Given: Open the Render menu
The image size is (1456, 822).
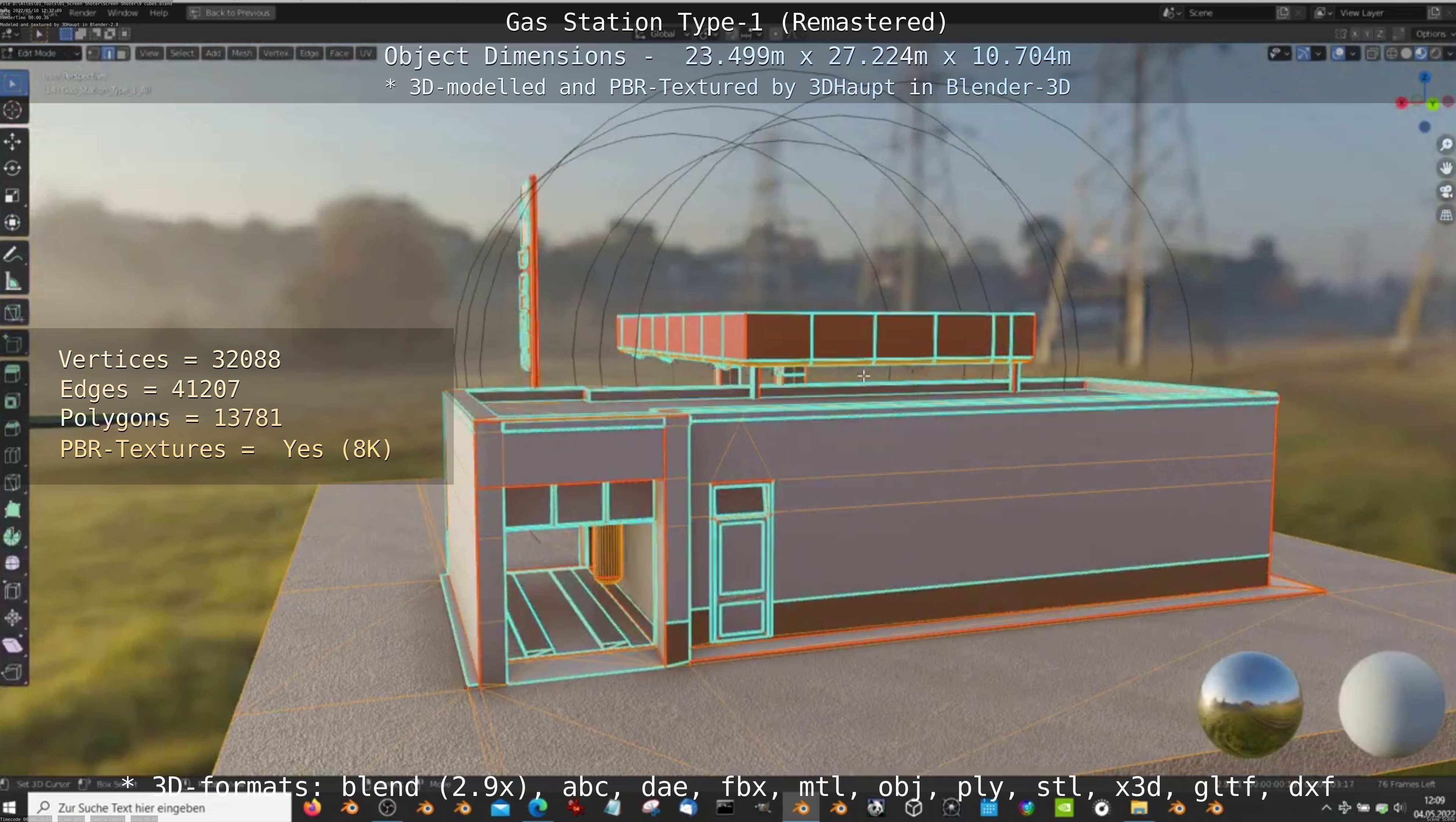Looking at the screenshot, I should [83, 13].
